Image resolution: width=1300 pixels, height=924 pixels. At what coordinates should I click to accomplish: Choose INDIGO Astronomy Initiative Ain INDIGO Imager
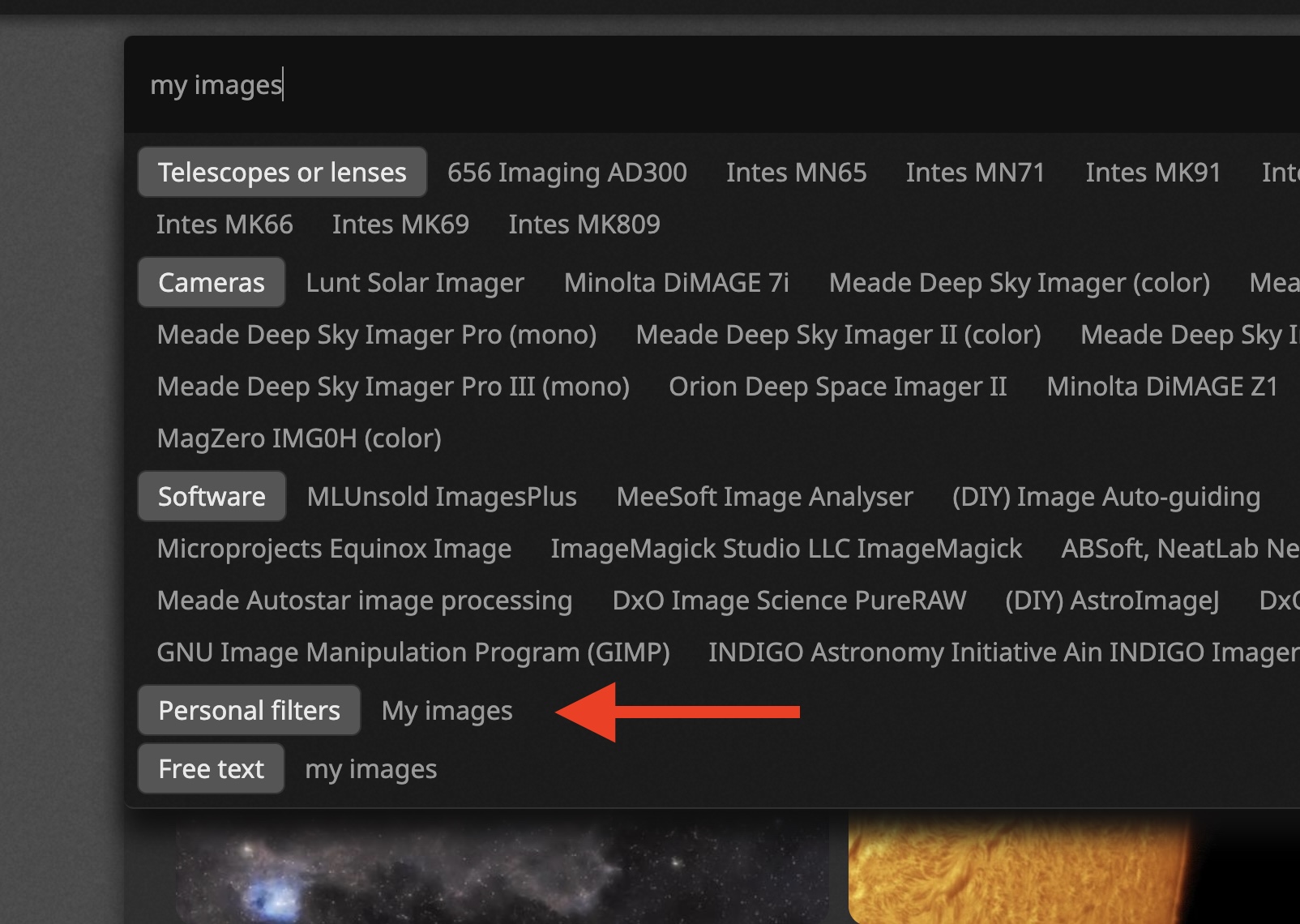click(x=1003, y=652)
